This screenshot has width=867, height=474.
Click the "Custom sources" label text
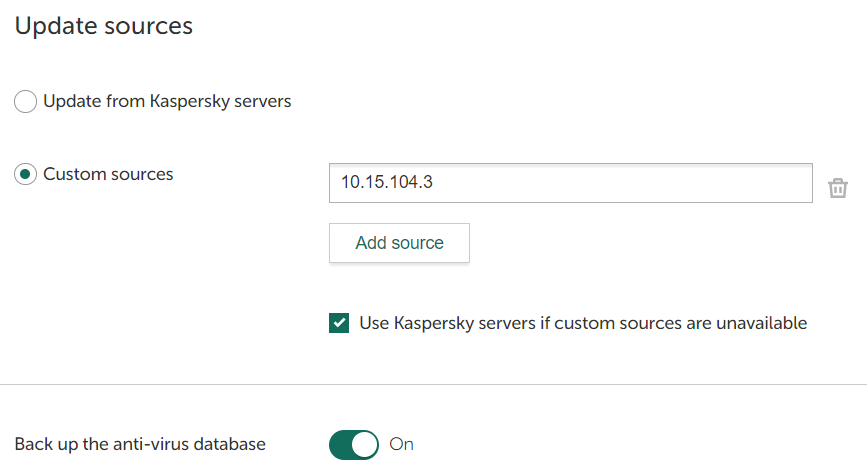108,175
